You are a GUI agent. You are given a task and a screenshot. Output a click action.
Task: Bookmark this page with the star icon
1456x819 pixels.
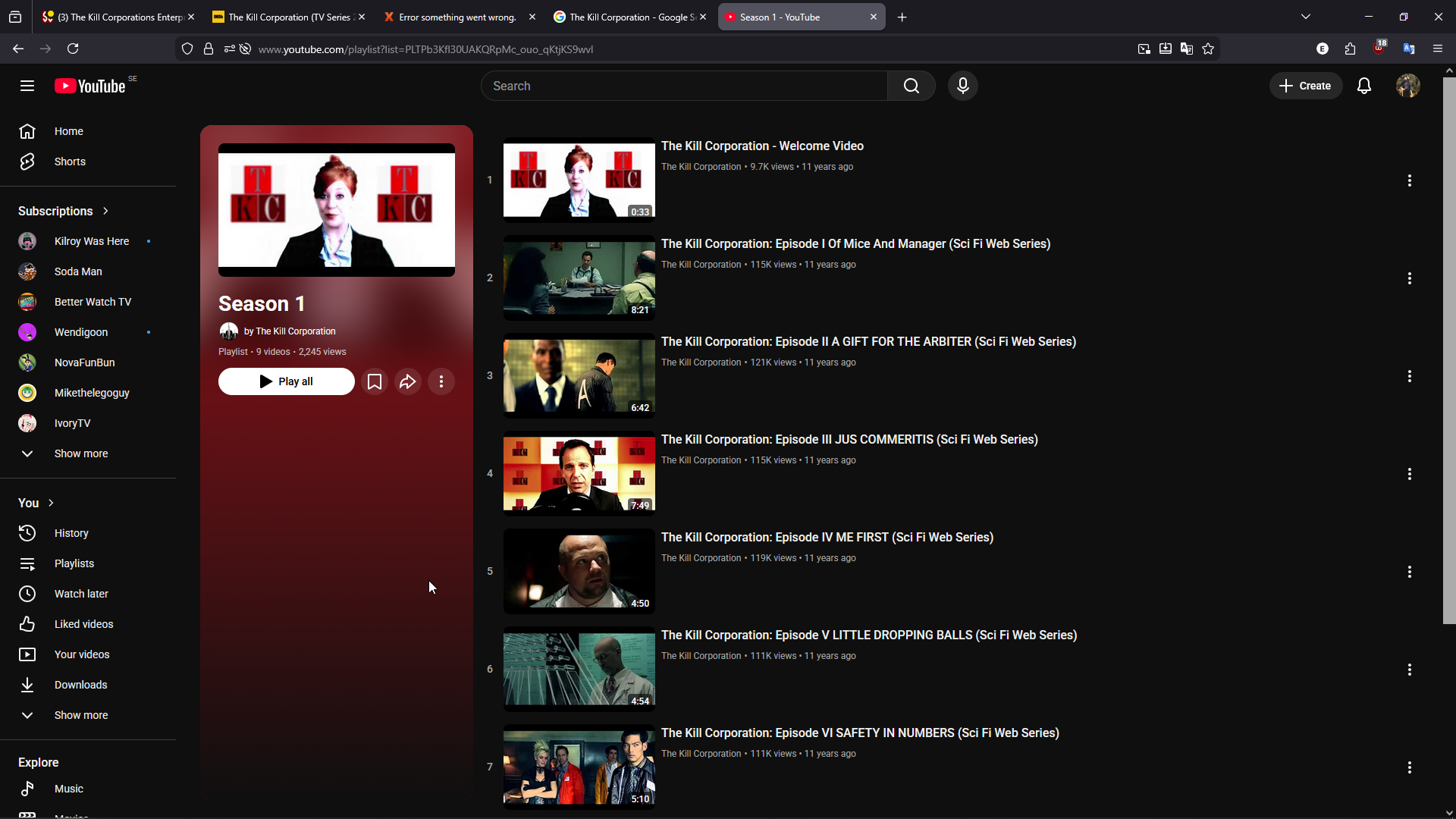click(x=1208, y=49)
